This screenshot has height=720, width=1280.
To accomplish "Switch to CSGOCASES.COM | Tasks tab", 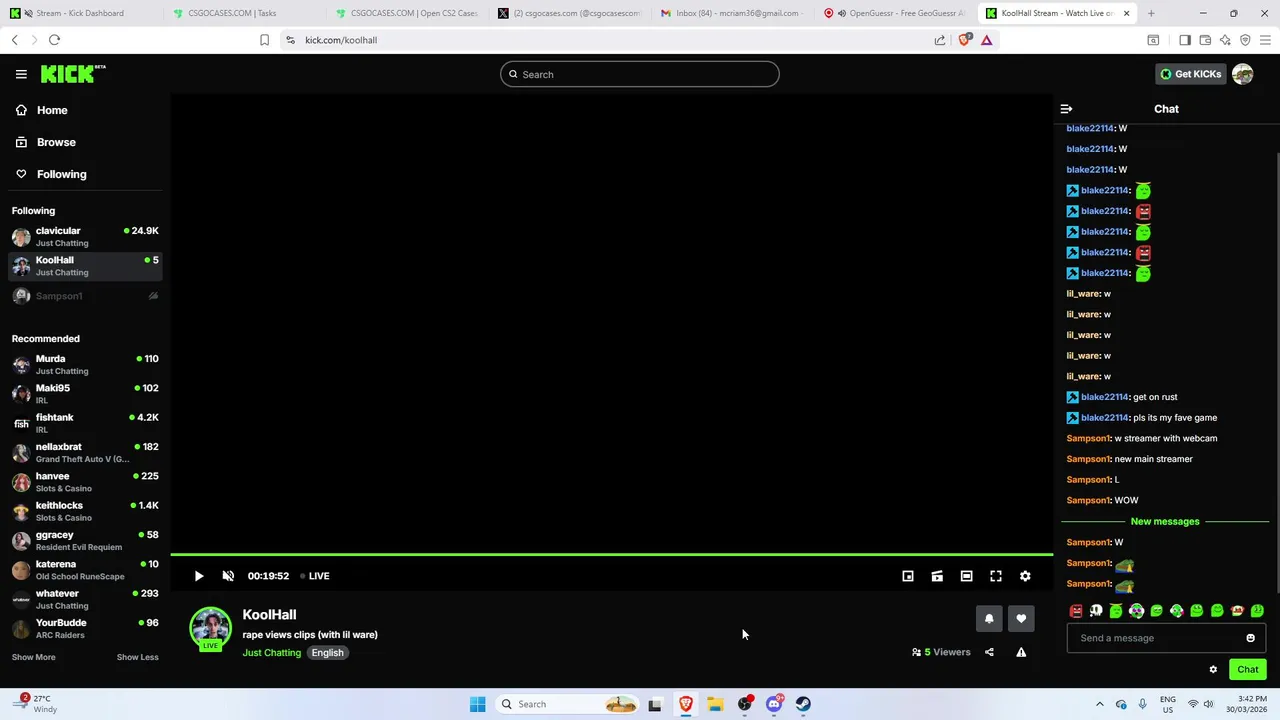I will coord(240,13).
